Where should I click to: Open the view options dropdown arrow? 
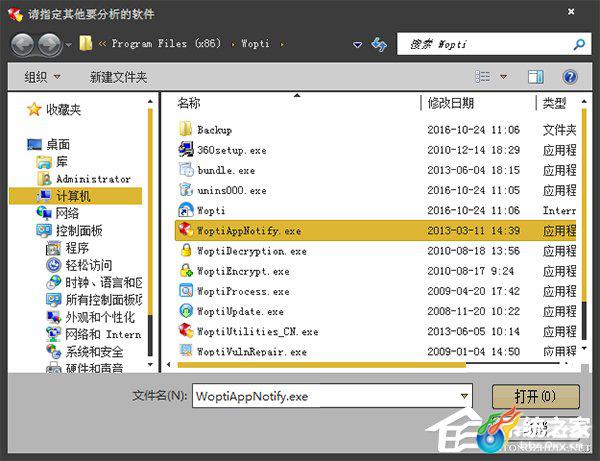coord(504,77)
